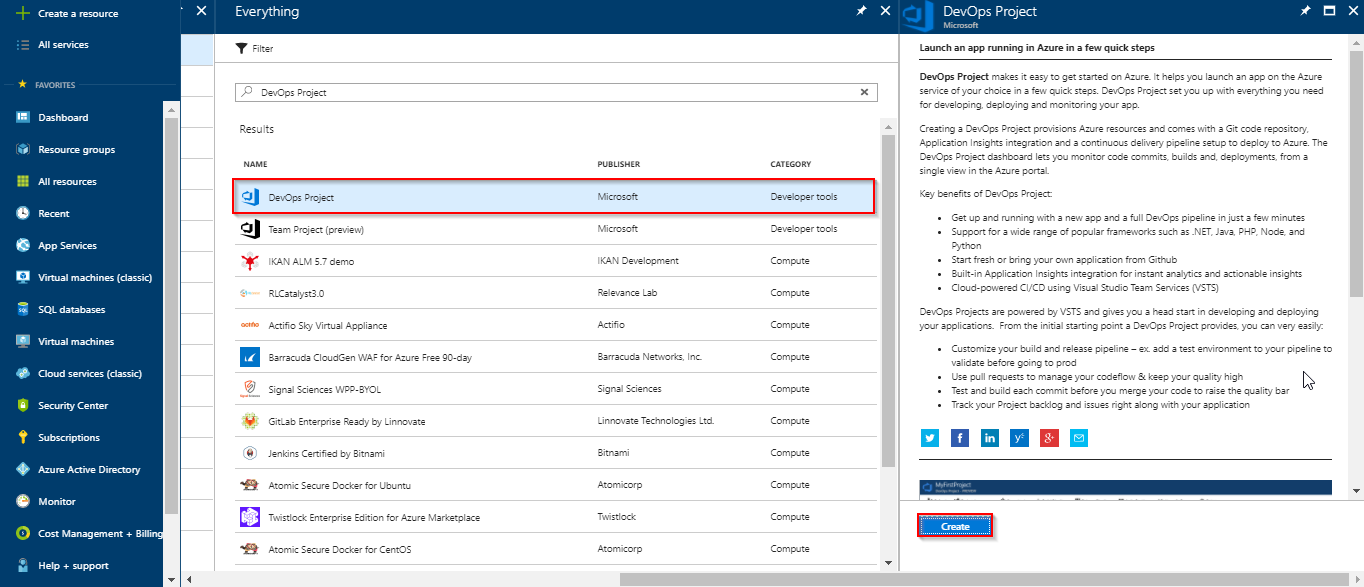Click the horizontal scrollbar at the bottom
The image size is (1364, 587).
tap(983, 579)
